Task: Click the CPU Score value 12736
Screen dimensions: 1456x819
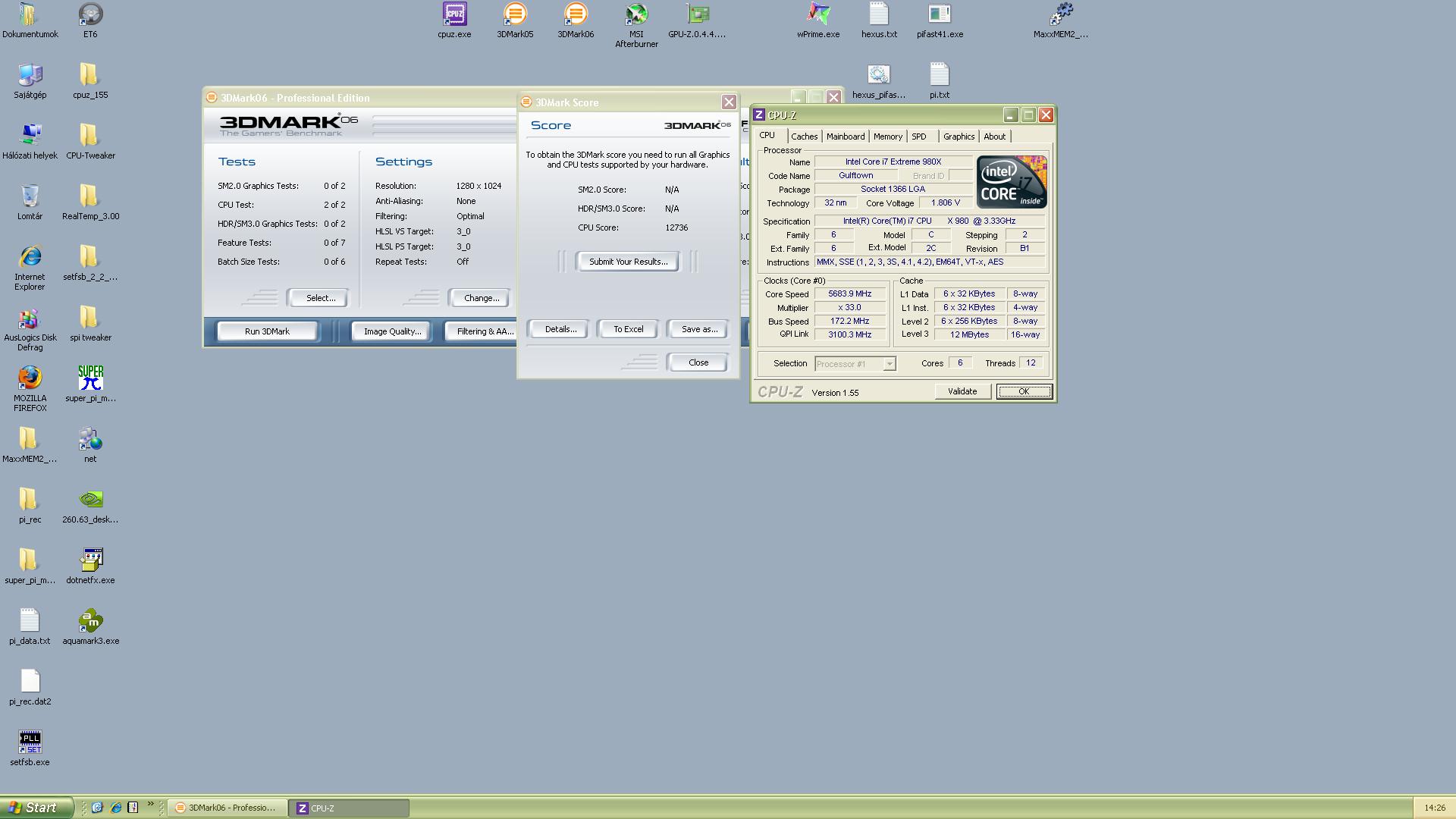Action: click(676, 227)
